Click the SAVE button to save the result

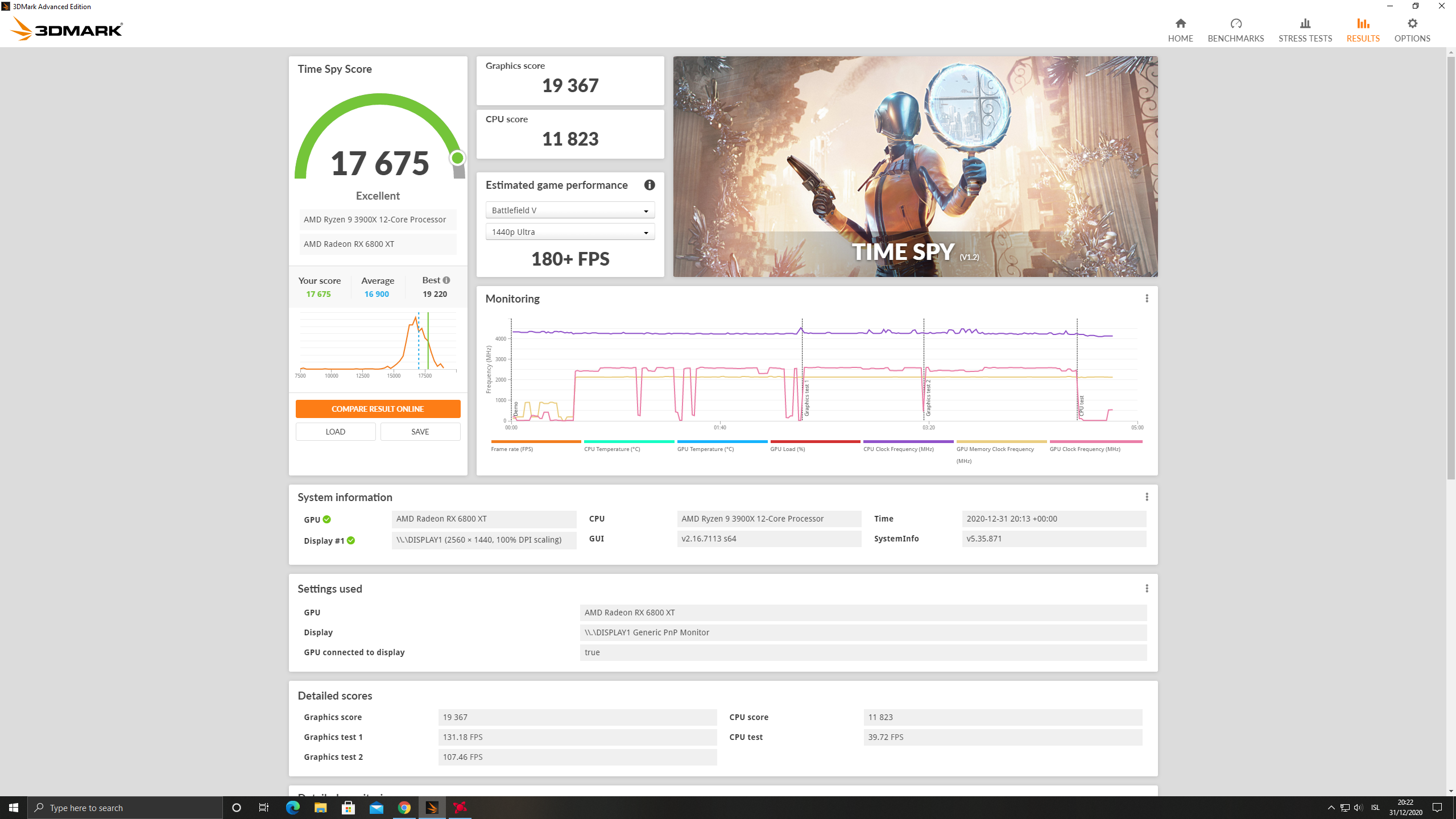tap(420, 431)
